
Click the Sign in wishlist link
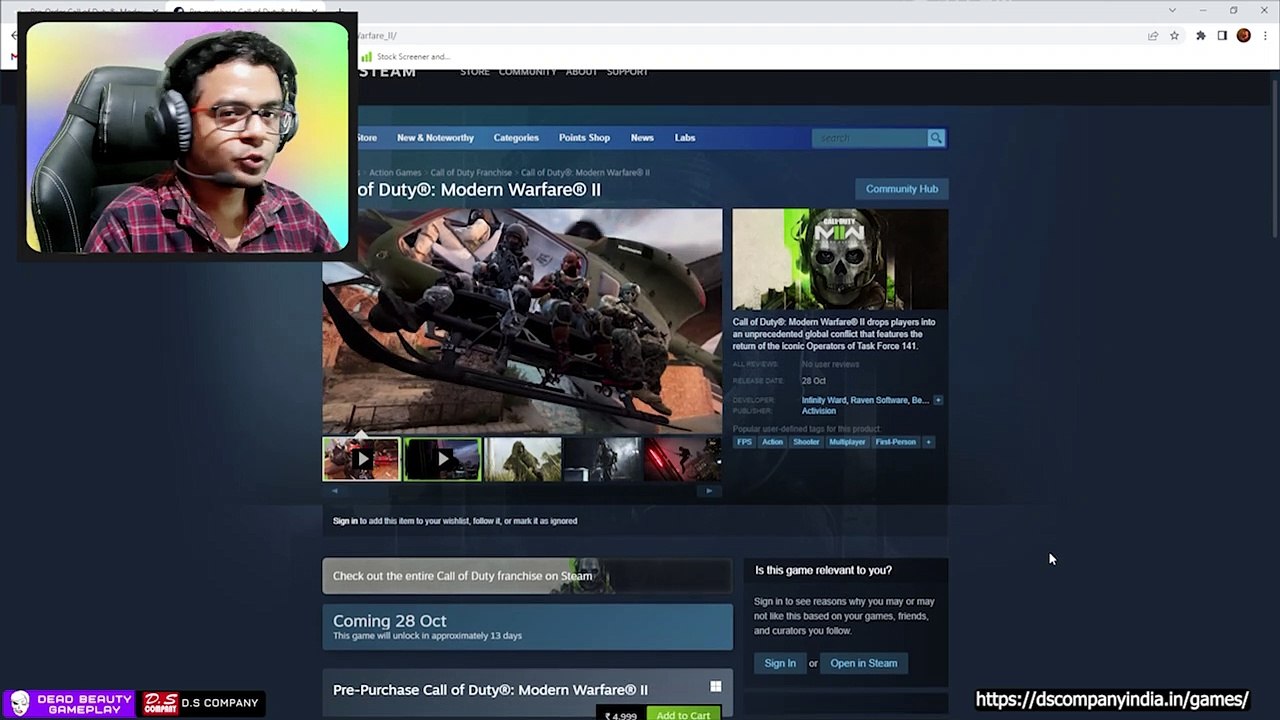[x=345, y=521]
